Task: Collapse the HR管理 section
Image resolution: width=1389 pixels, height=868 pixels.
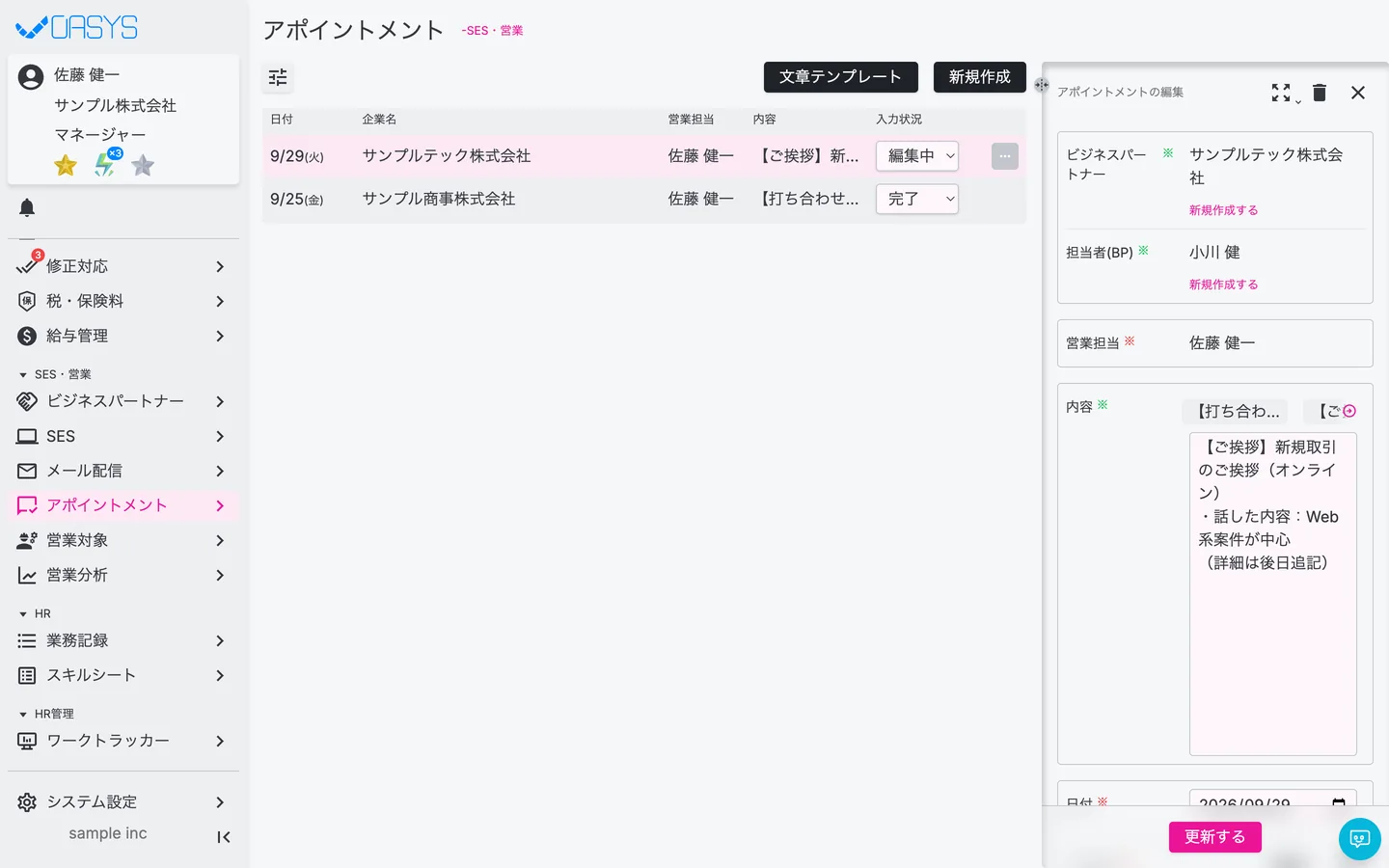Action: coord(46,714)
